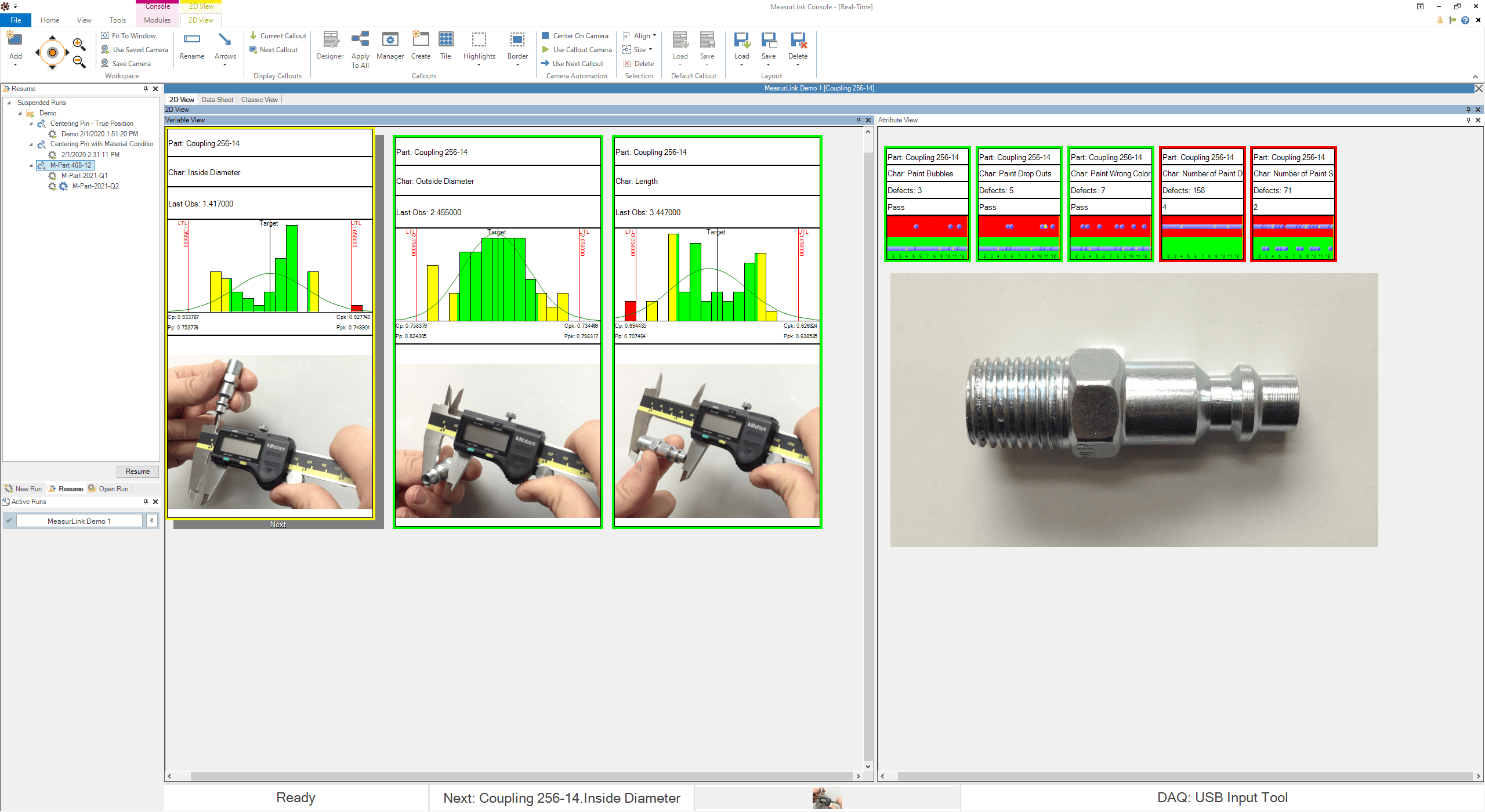Switch to the Modules ribbon tab

[x=157, y=20]
